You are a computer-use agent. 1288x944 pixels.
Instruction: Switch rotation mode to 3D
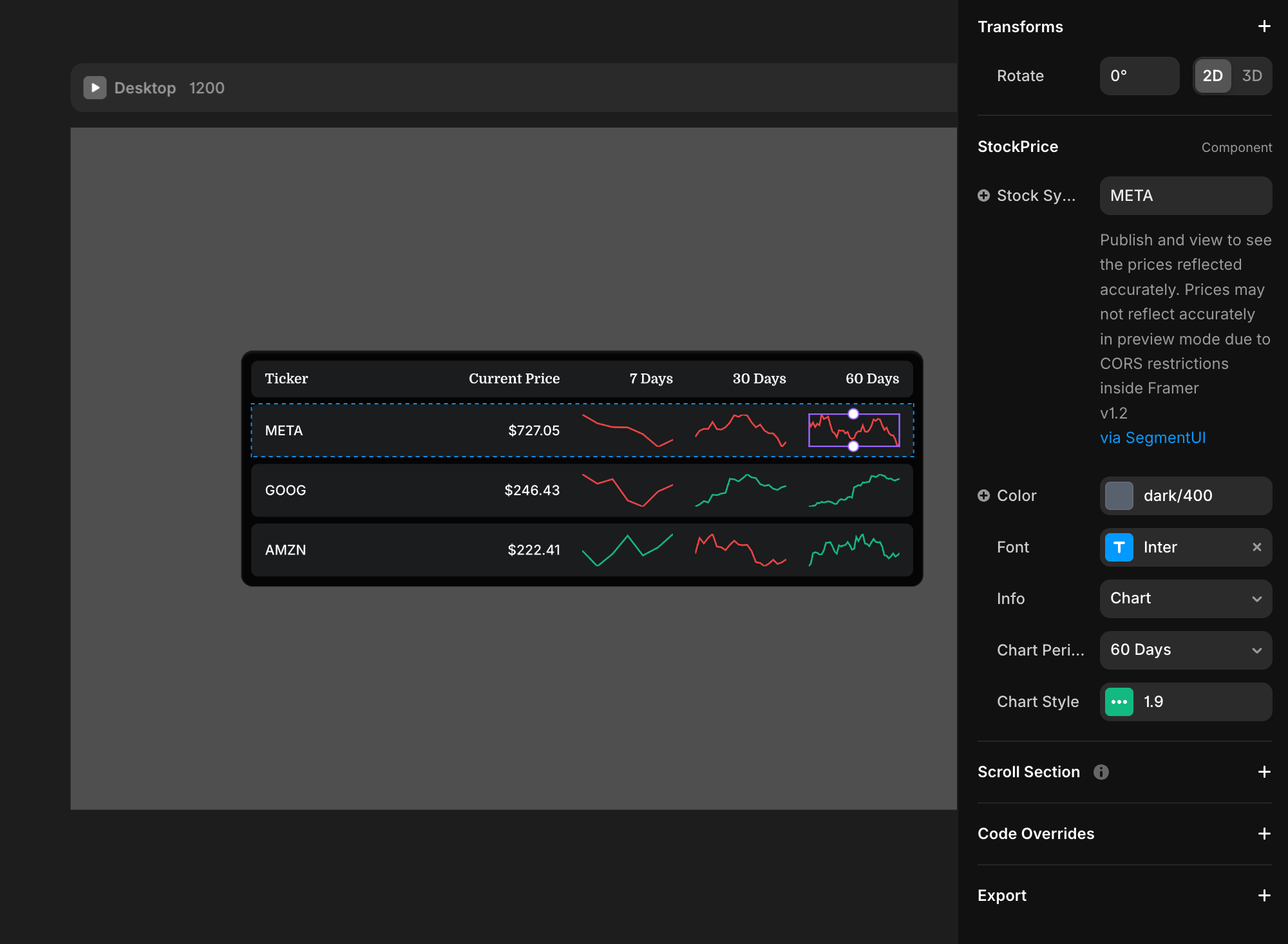1251,76
